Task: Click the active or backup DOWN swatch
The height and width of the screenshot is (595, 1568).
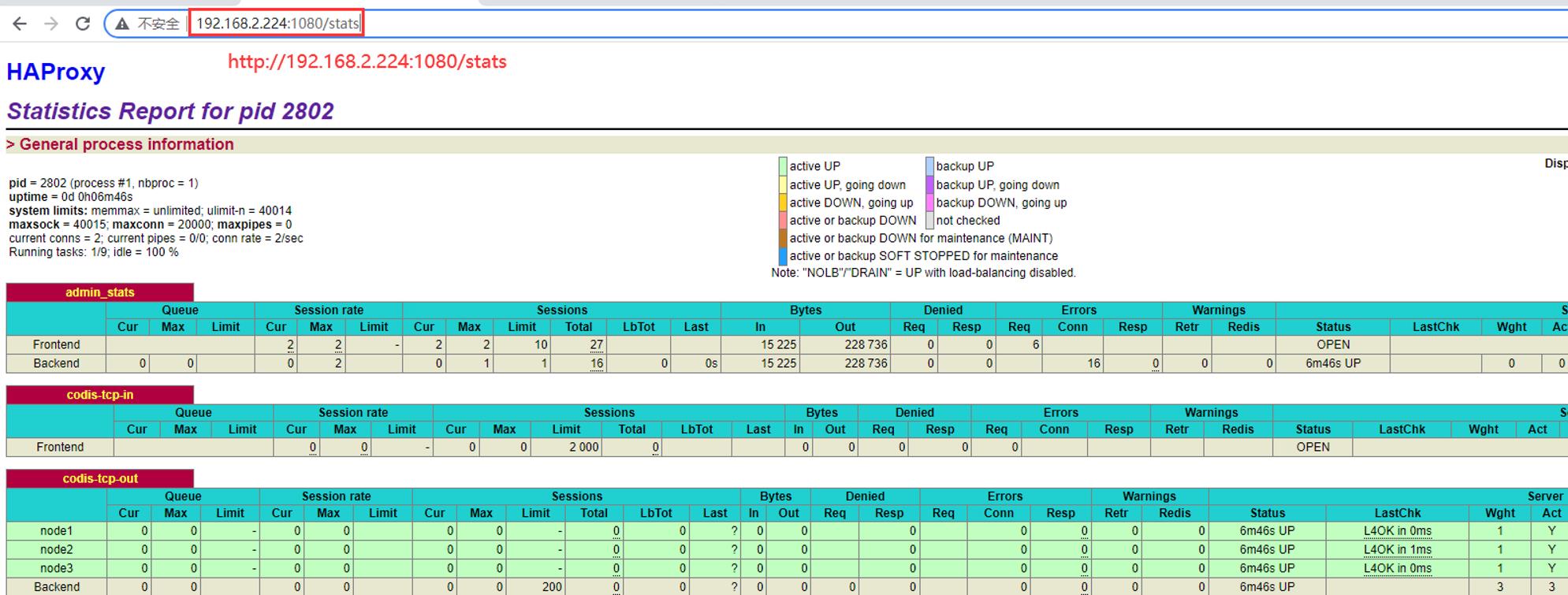Action: coord(783,221)
